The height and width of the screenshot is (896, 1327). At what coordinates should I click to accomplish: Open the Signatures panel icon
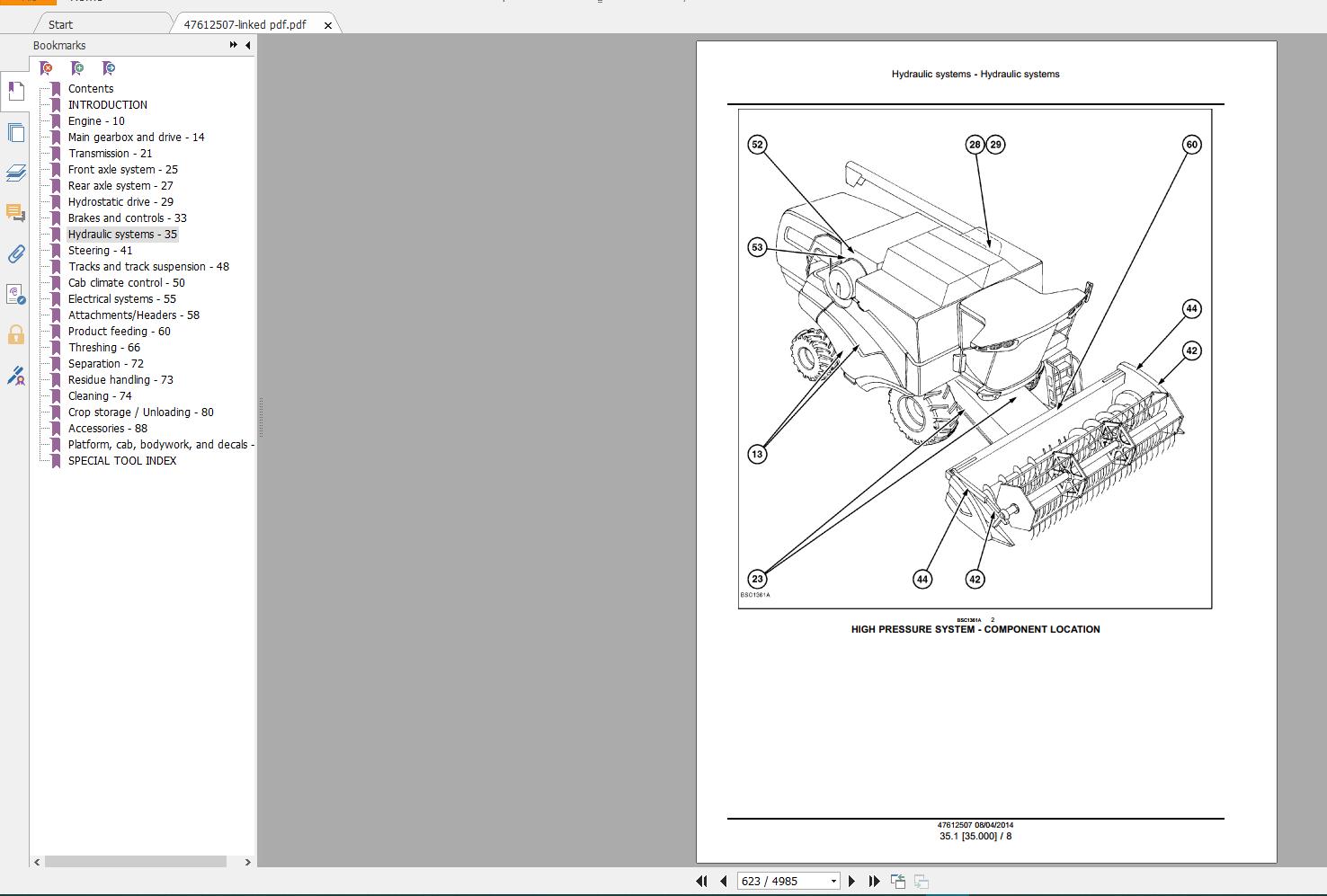coord(15,295)
